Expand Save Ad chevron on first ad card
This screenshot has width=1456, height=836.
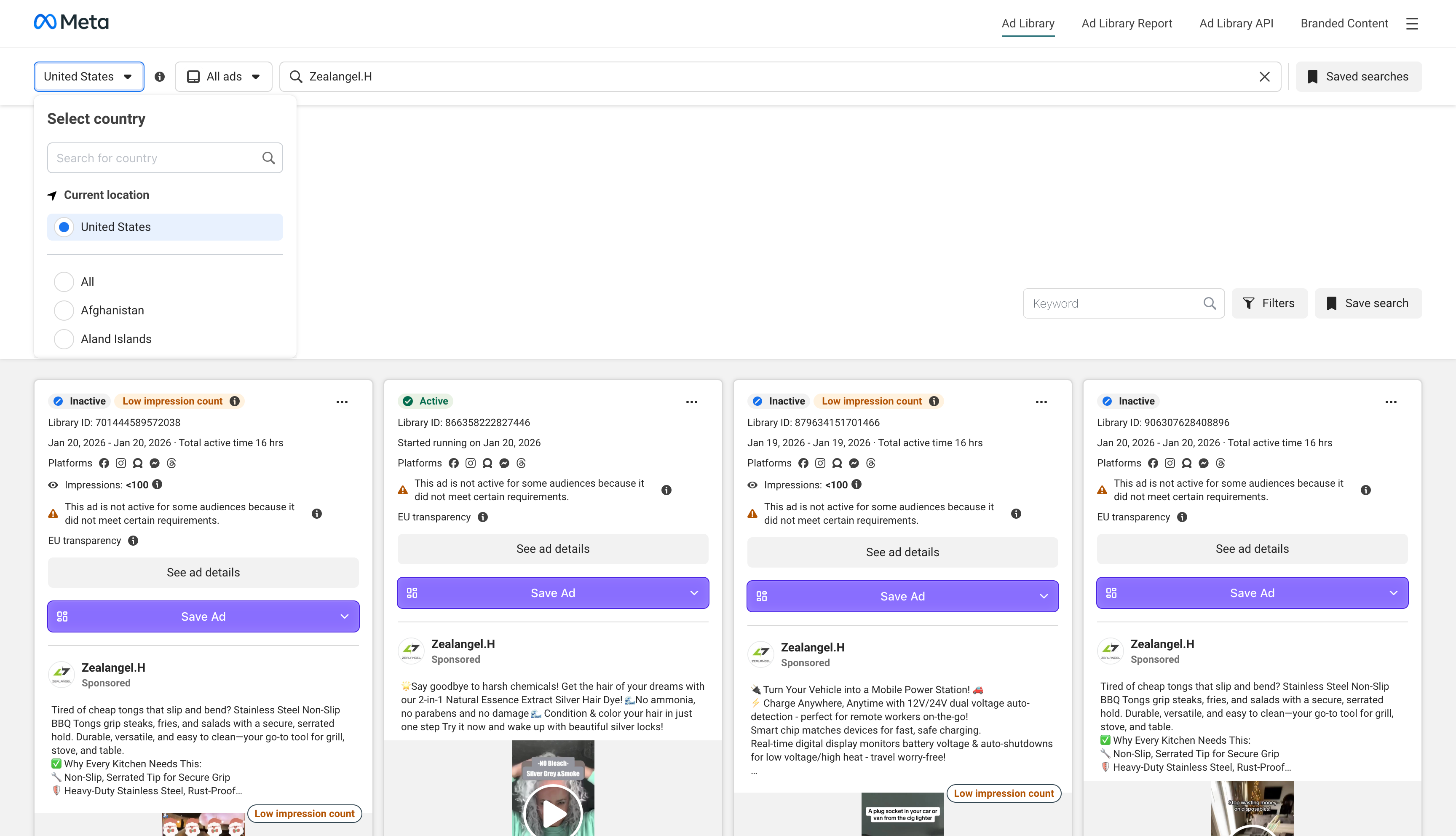tap(344, 616)
